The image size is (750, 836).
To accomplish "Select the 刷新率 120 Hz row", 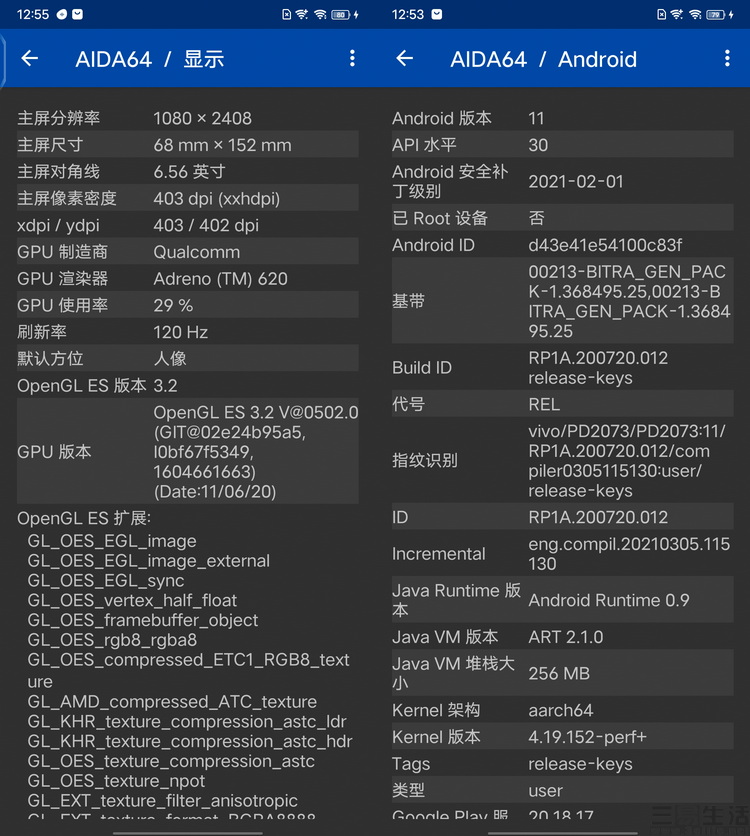I will [188, 332].
